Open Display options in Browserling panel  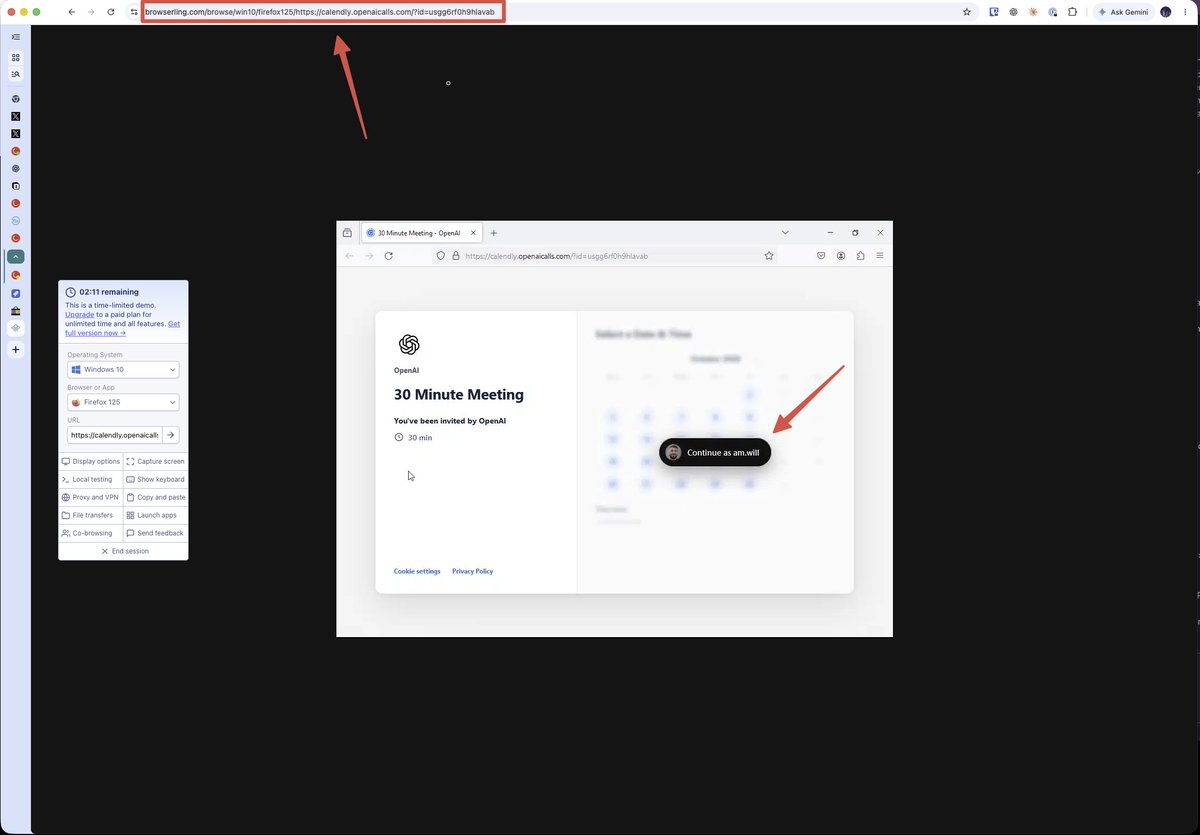(90, 461)
